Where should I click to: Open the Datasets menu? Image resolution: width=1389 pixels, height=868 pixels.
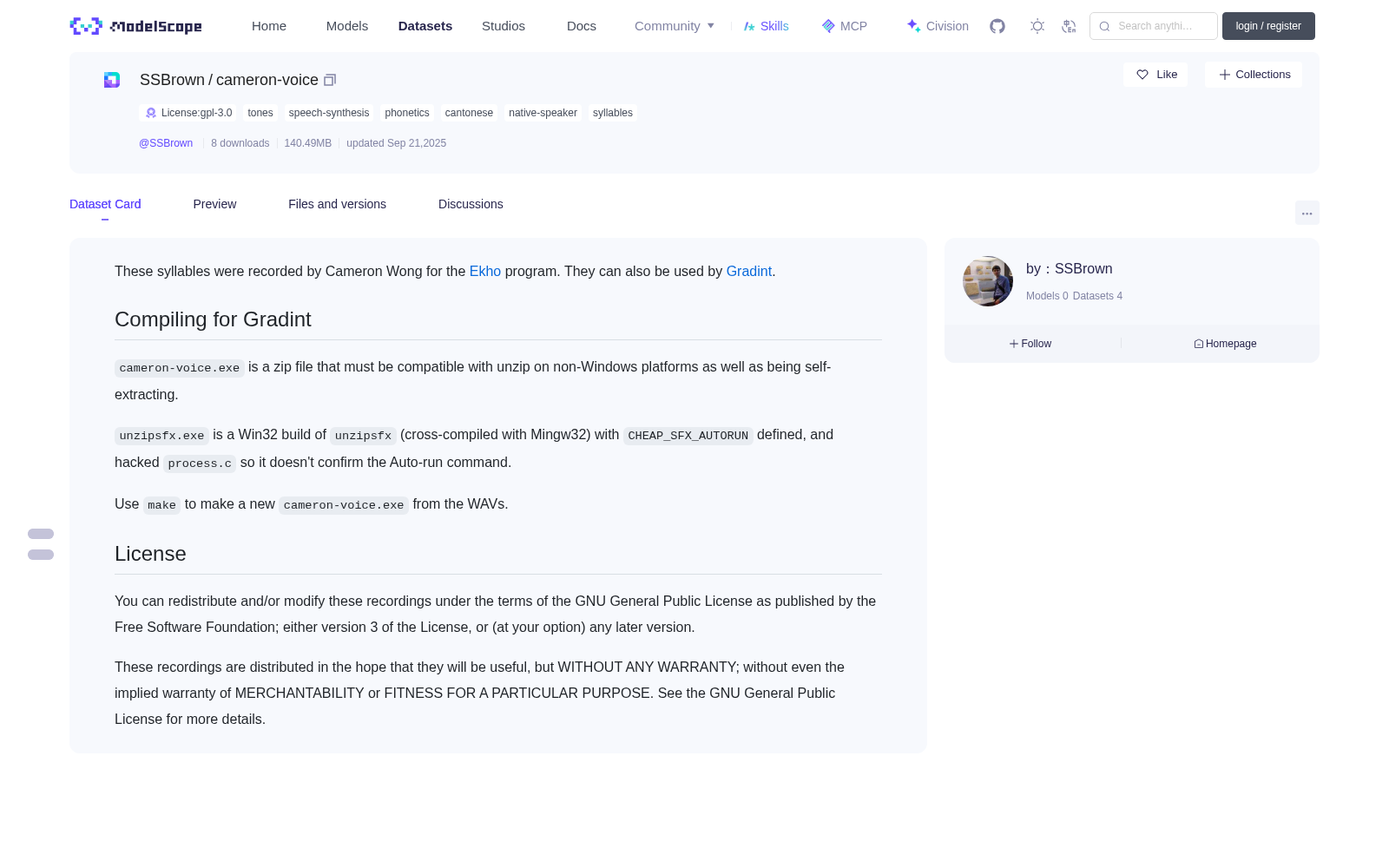(x=425, y=26)
